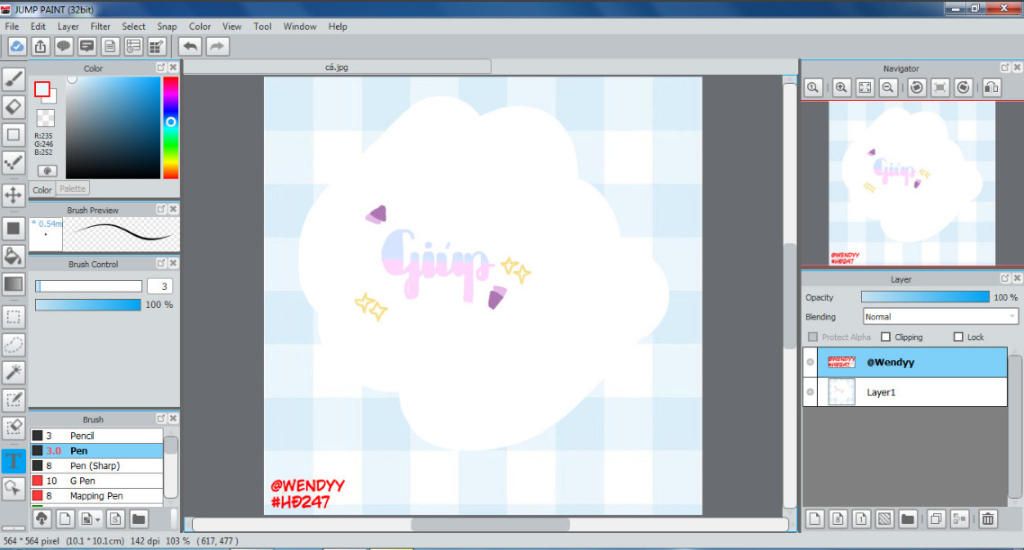Delete layer with trash icon
This screenshot has width=1024, height=550.
click(x=987, y=519)
